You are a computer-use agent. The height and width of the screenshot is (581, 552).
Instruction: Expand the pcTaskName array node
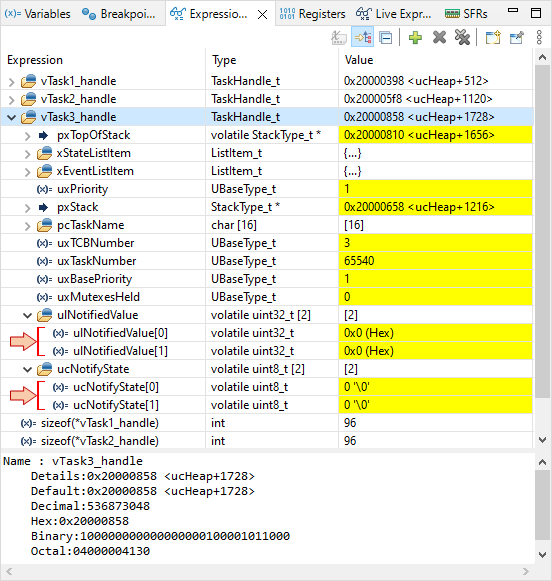(x=27, y=226)
